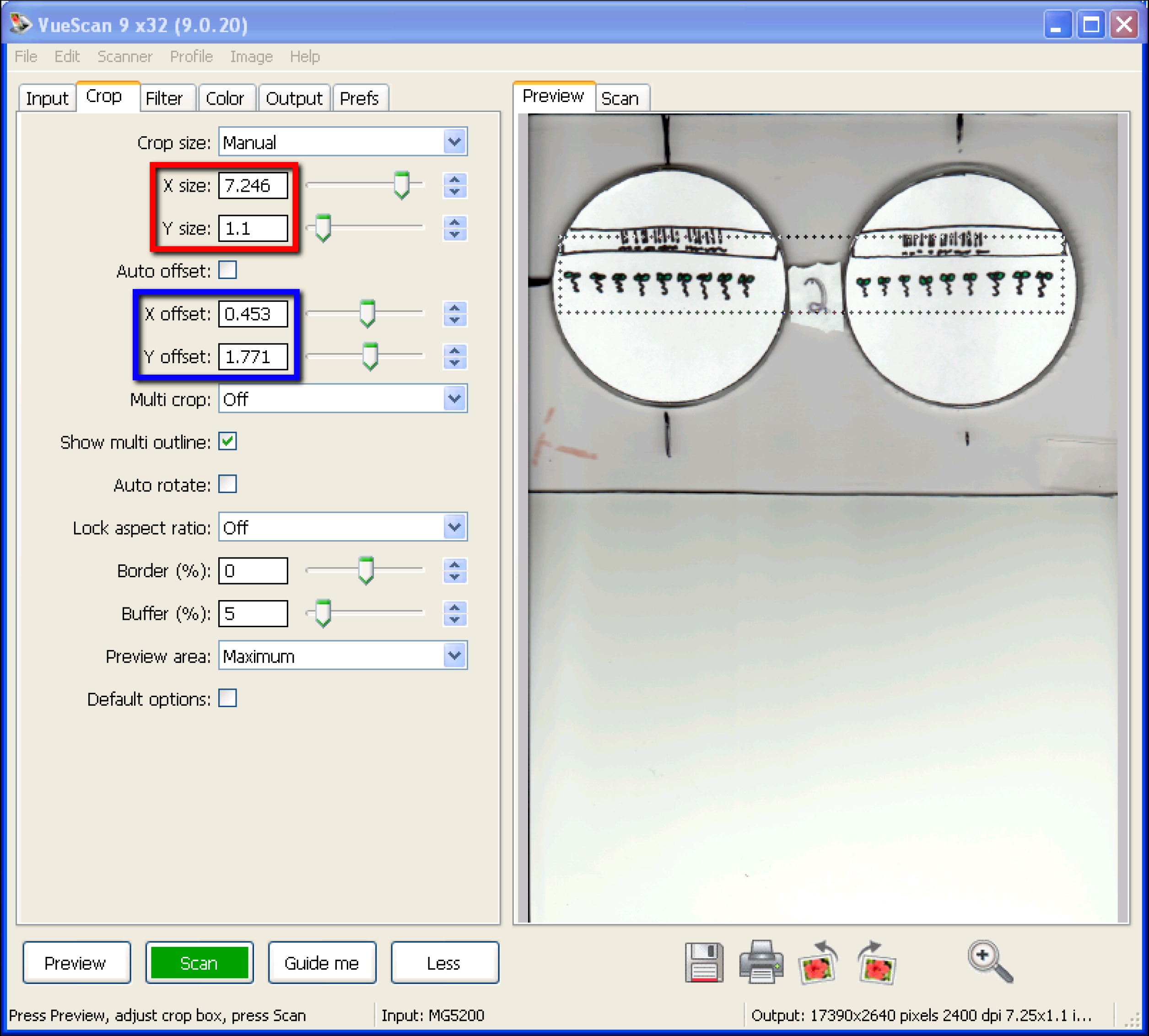This screenshot has height=1036, width=1149.
Task: Rotate image right using the flower icon
Action: pos(877,964)
